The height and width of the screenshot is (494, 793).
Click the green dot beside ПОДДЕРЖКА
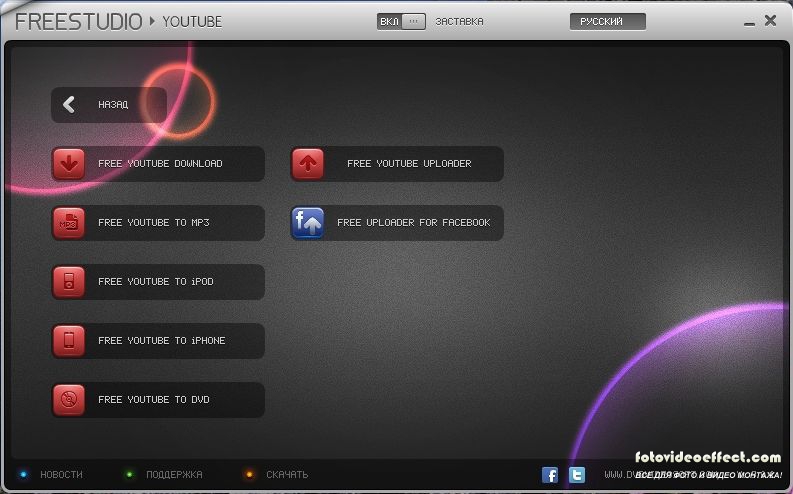(x=129, y=475)
